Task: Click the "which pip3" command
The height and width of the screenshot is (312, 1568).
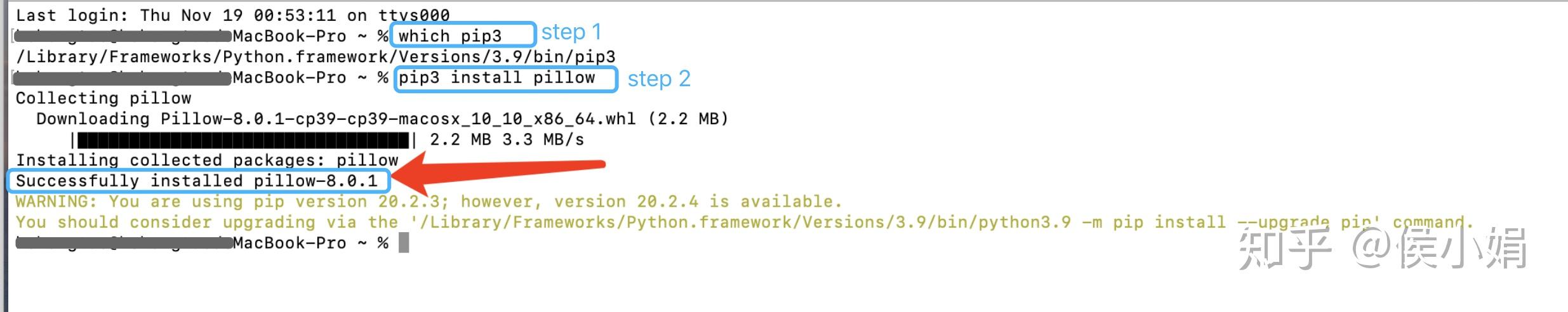Action: pos(449,36)
